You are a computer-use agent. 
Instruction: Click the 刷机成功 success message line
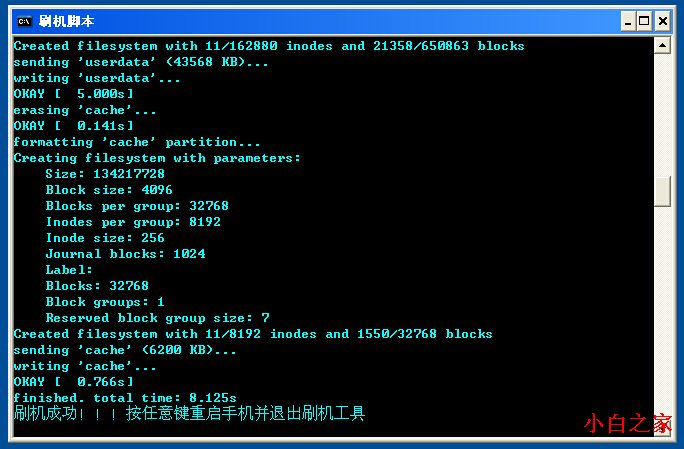pos(189,413)
